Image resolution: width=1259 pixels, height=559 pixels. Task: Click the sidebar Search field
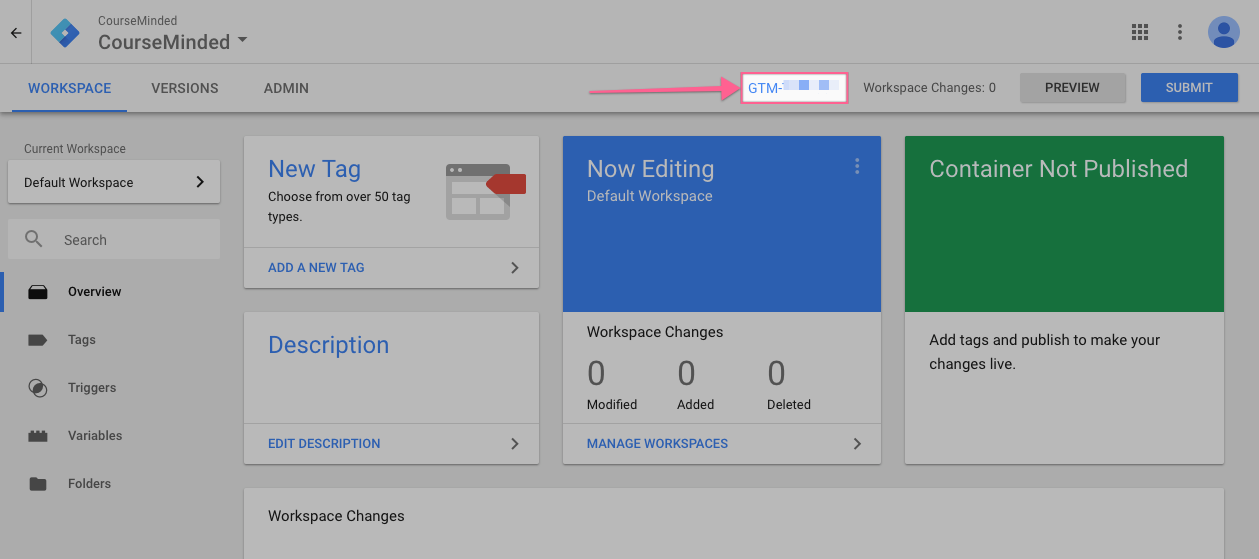(130, 240)
